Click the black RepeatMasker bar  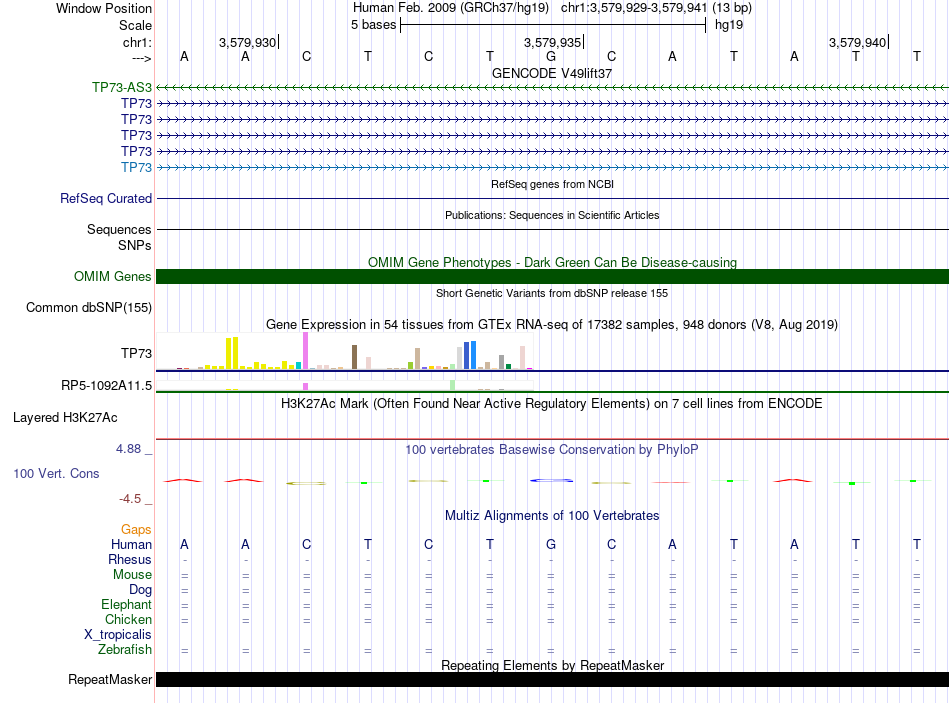pyautogui.click(x=552, y=679)
